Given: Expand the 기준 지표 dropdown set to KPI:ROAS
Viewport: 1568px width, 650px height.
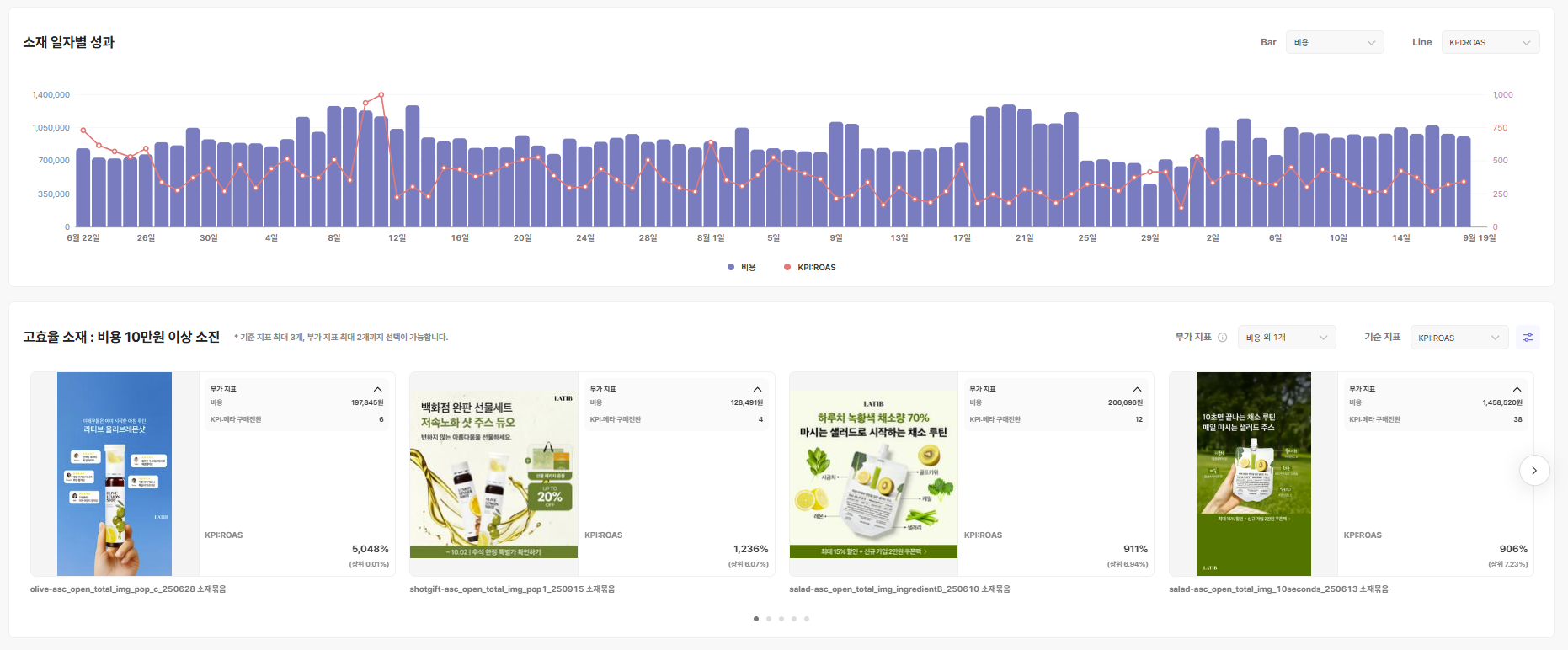Looking at the screenshot, I should (x=1459, y=338).
